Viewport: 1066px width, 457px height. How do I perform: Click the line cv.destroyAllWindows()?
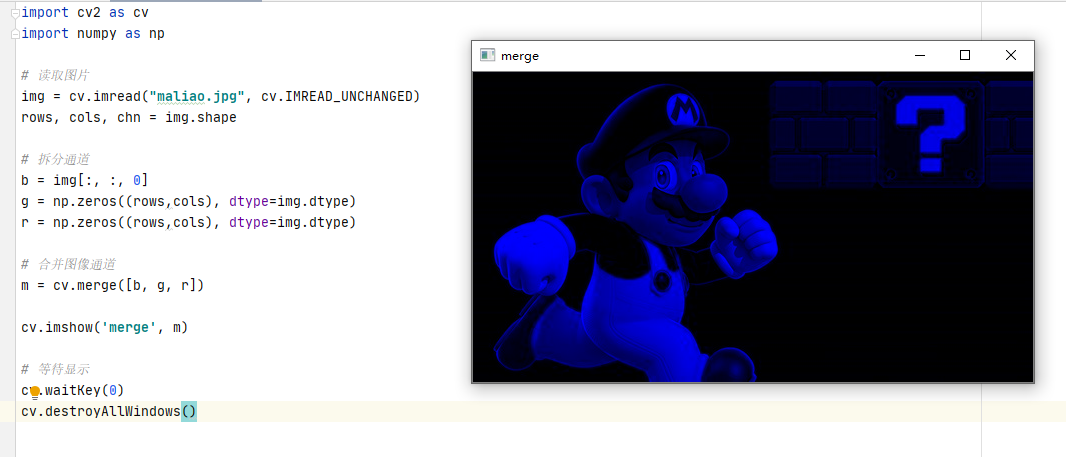point(109,411)
